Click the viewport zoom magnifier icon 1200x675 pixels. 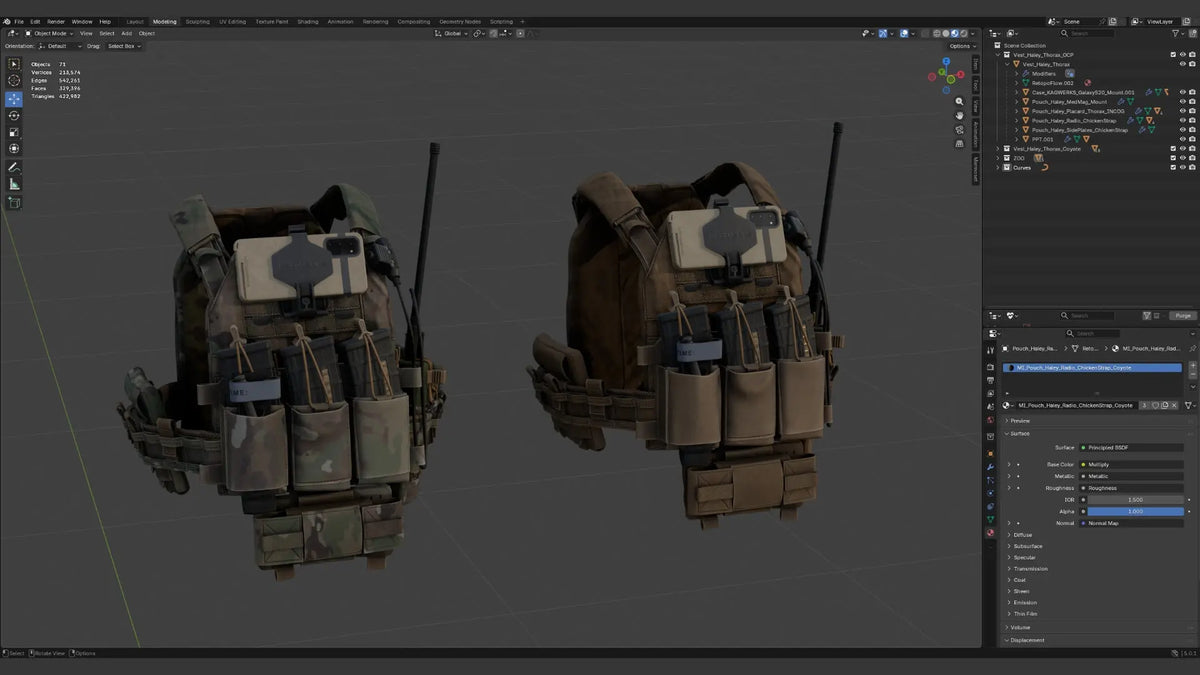tap(959, 102)
